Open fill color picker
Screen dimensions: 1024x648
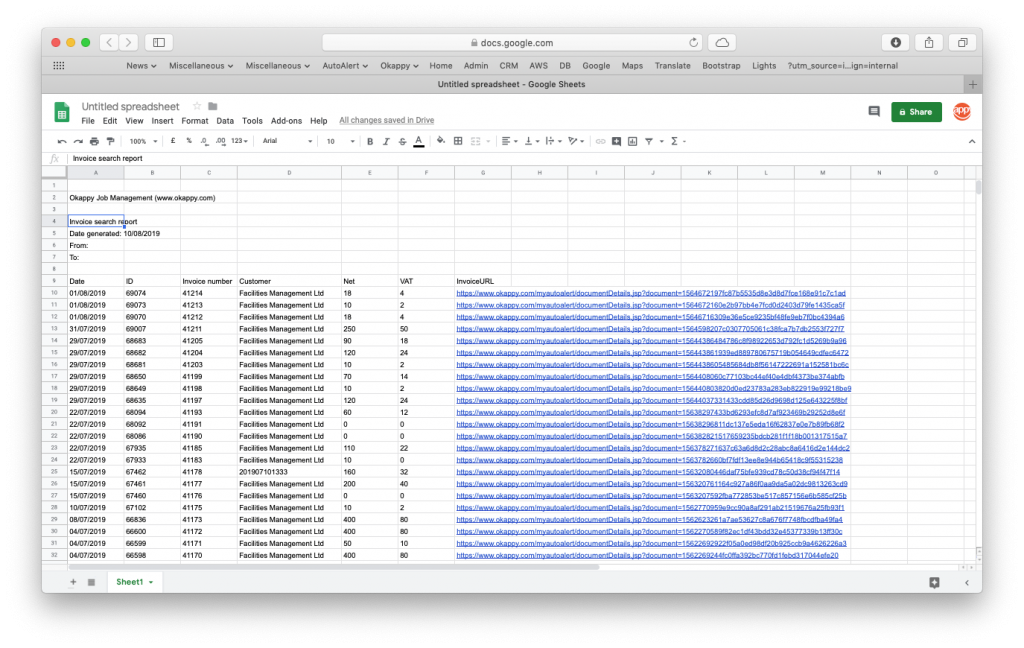click(441, 140)
